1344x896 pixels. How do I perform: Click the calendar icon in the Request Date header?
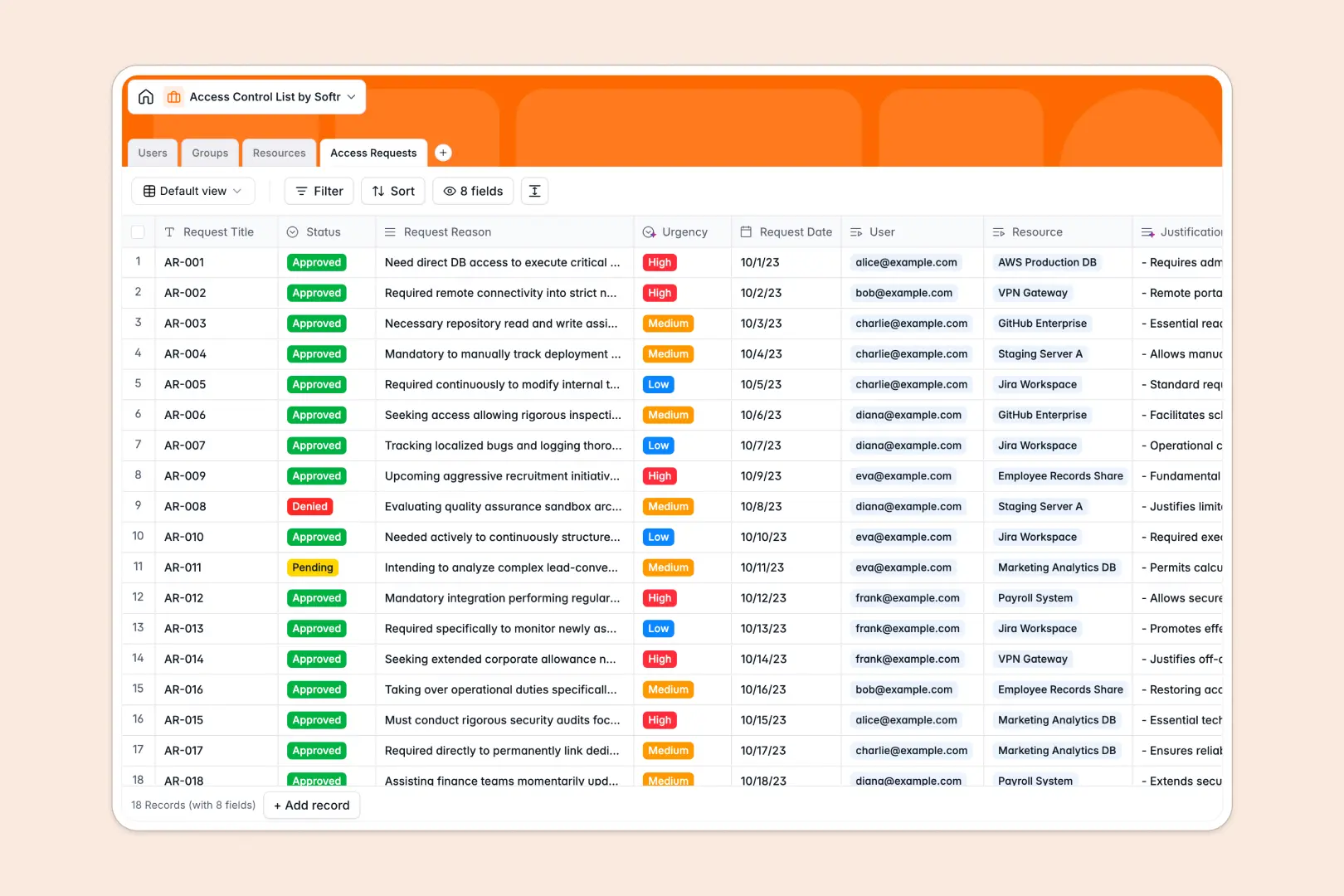tap(746, 231)
